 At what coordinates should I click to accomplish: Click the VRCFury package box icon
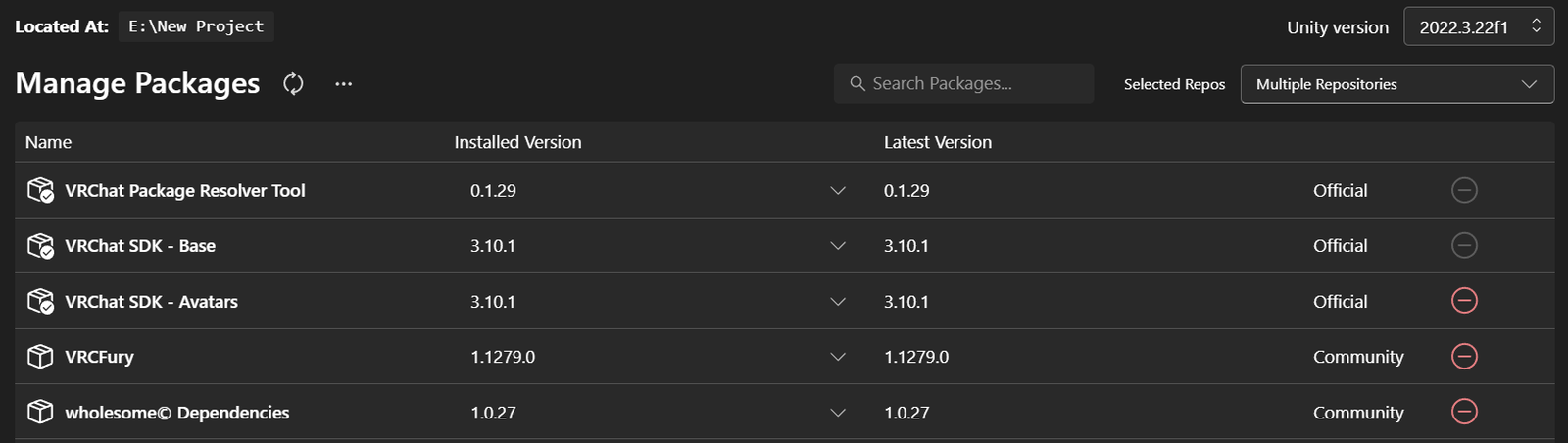click(x=40, y=357)
